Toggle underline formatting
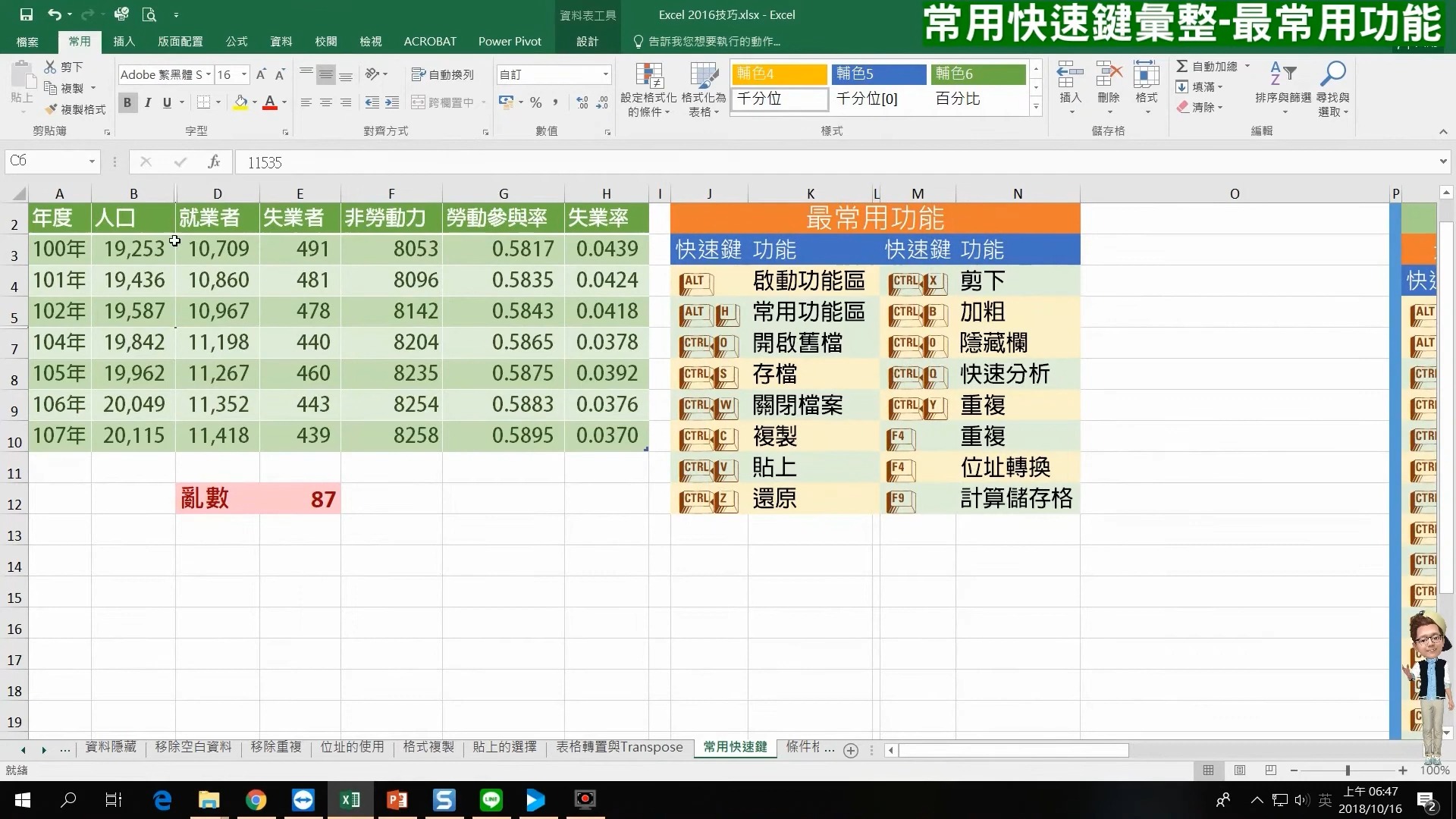The width and height of the screenshot is (1456, 819). tap(166, 102)
